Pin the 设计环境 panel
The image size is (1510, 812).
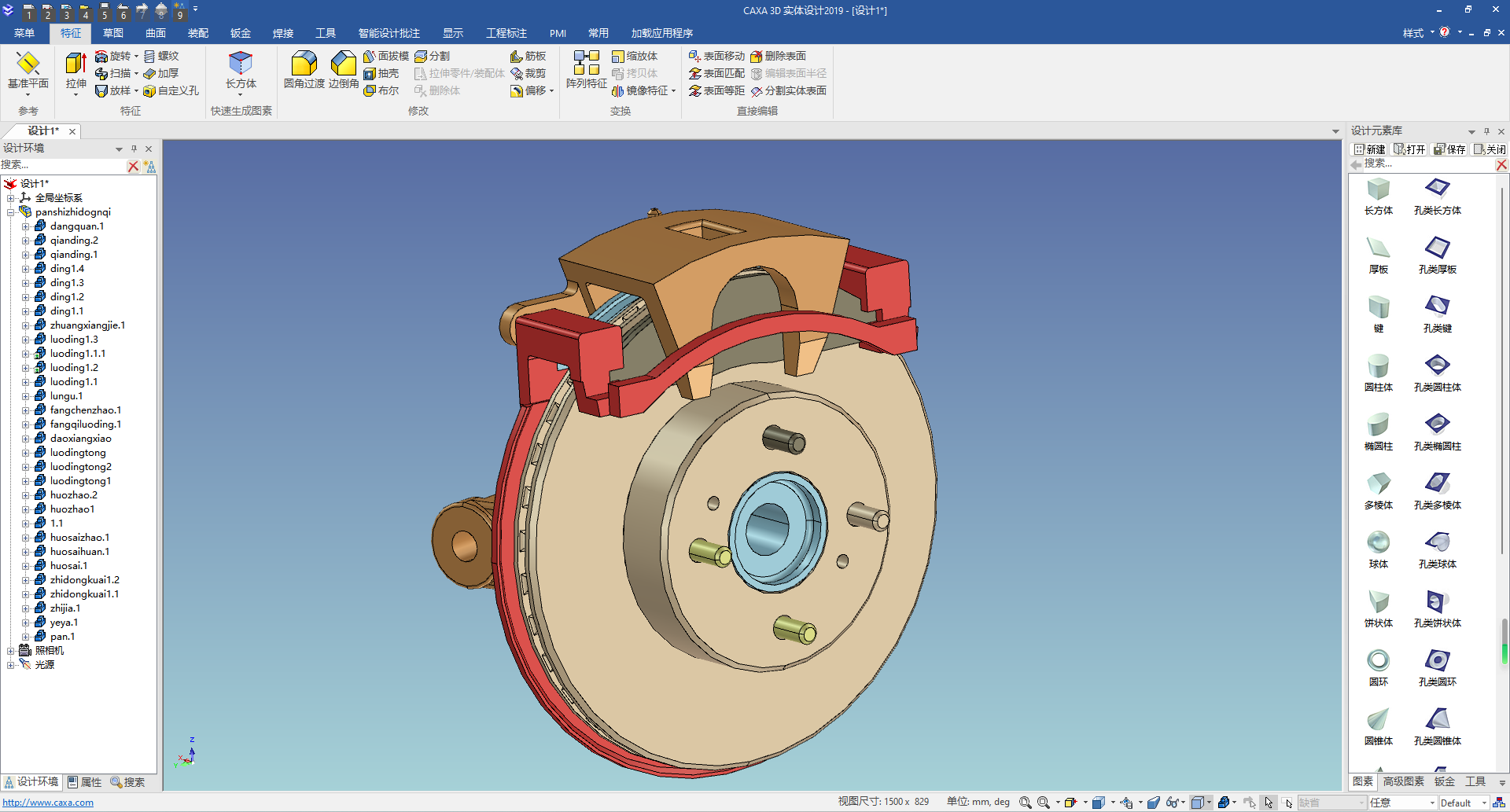(134, 149)
